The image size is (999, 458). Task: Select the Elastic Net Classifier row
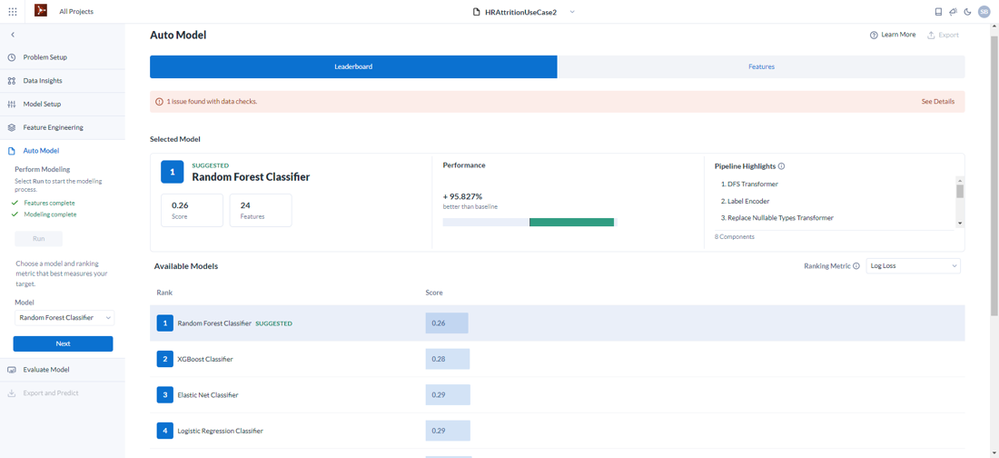pos(557,395)
